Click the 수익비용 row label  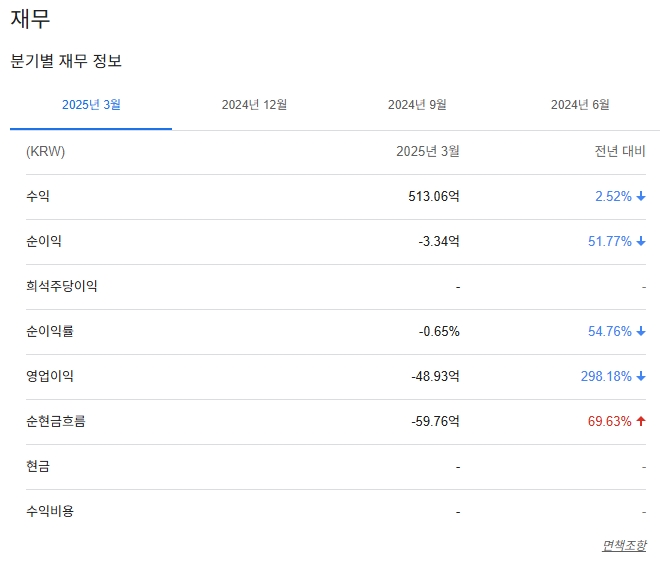[x=50, y=512]
